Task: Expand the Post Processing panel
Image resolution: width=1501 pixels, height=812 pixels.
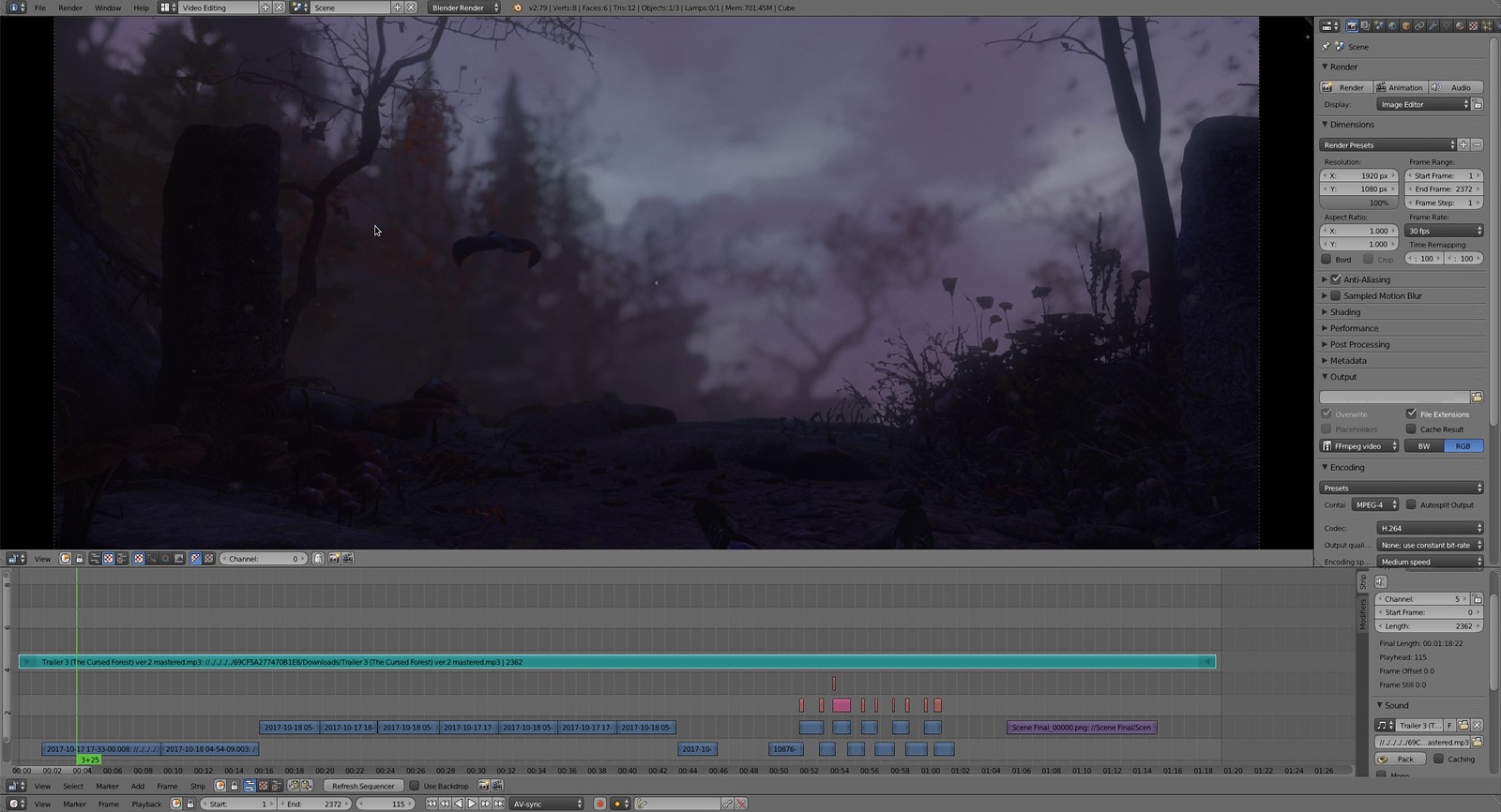Action: tap(1359, 344)
